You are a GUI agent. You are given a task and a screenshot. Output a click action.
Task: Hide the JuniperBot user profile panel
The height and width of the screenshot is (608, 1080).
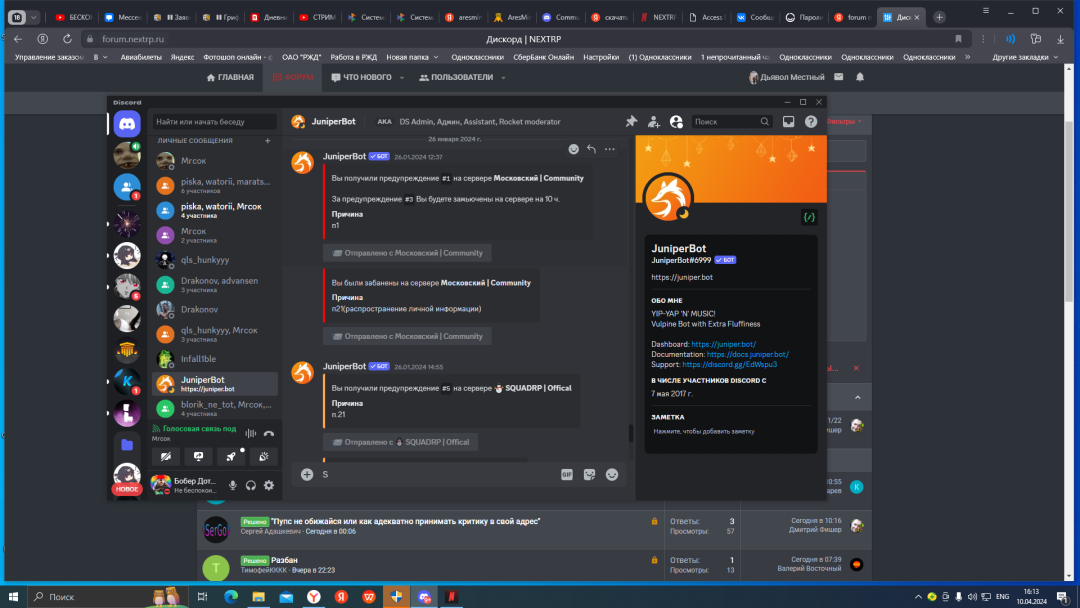point(676,122)
